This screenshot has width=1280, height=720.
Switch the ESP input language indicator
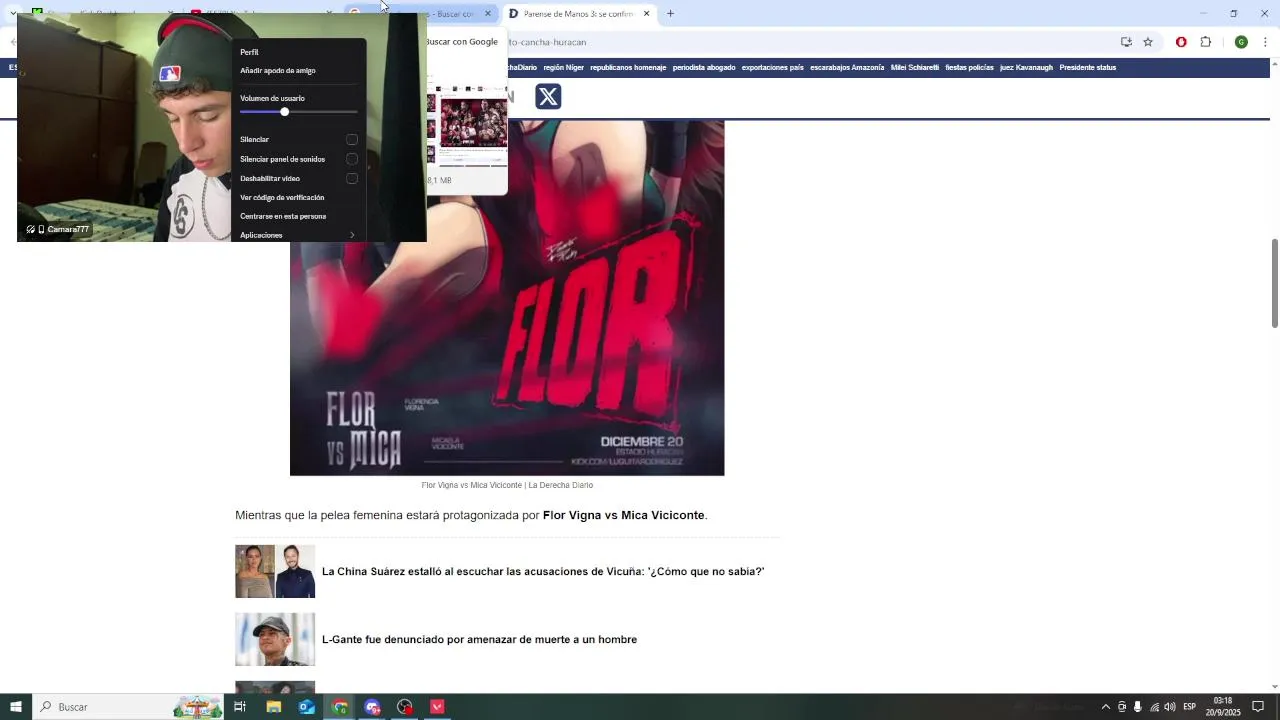(1189, 707)
